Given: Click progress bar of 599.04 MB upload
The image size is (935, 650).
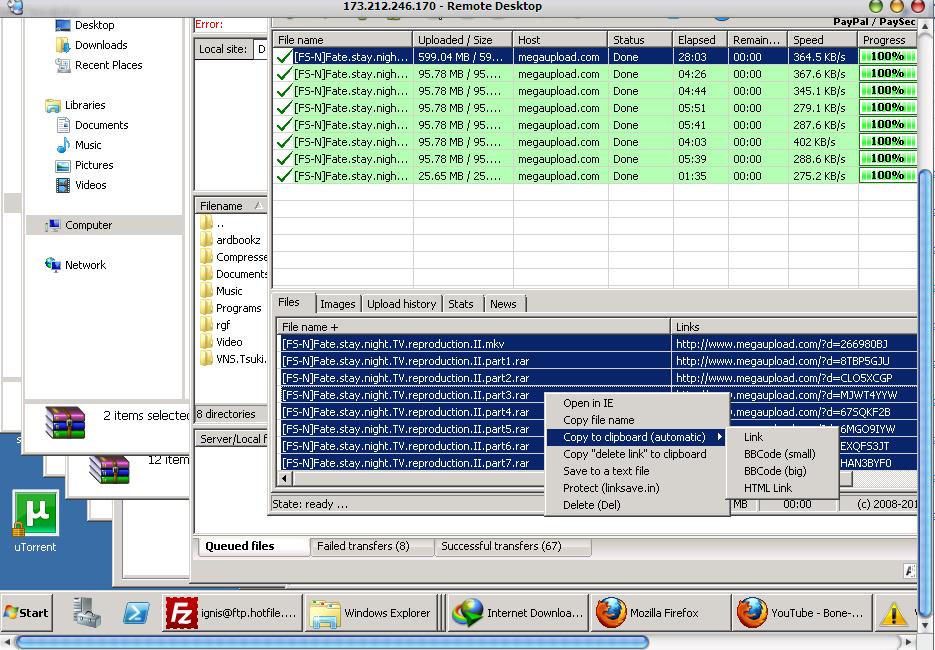Looking at the screenshot, I should coord(887,57).
